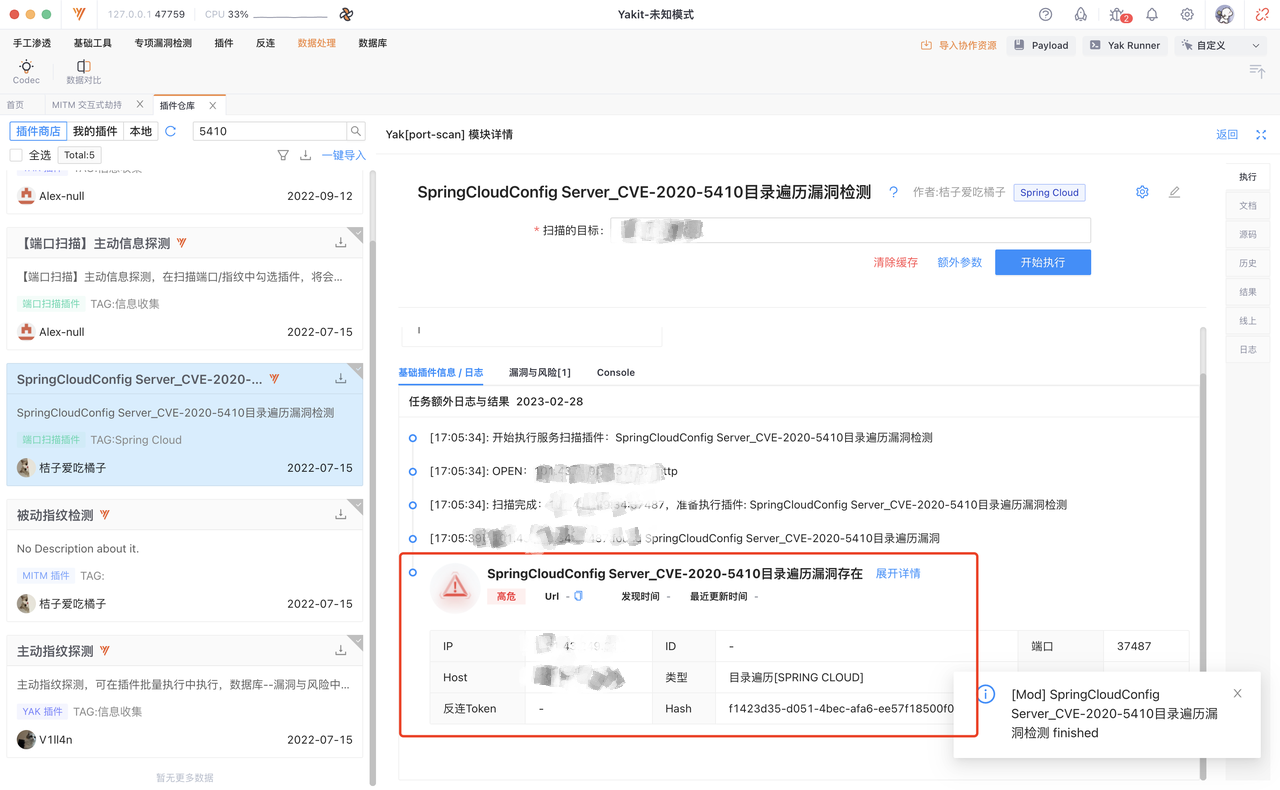
Task: Click the user avatar in the title bar
Action: pyautogui.click(x=1224, y=15)
